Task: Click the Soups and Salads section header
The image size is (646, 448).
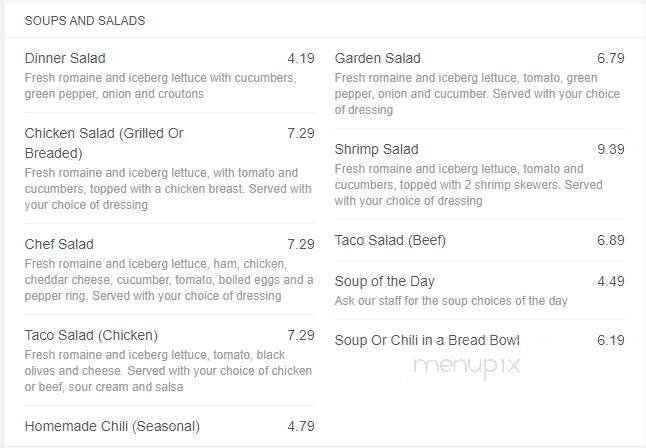Action: tap(84, 20)
